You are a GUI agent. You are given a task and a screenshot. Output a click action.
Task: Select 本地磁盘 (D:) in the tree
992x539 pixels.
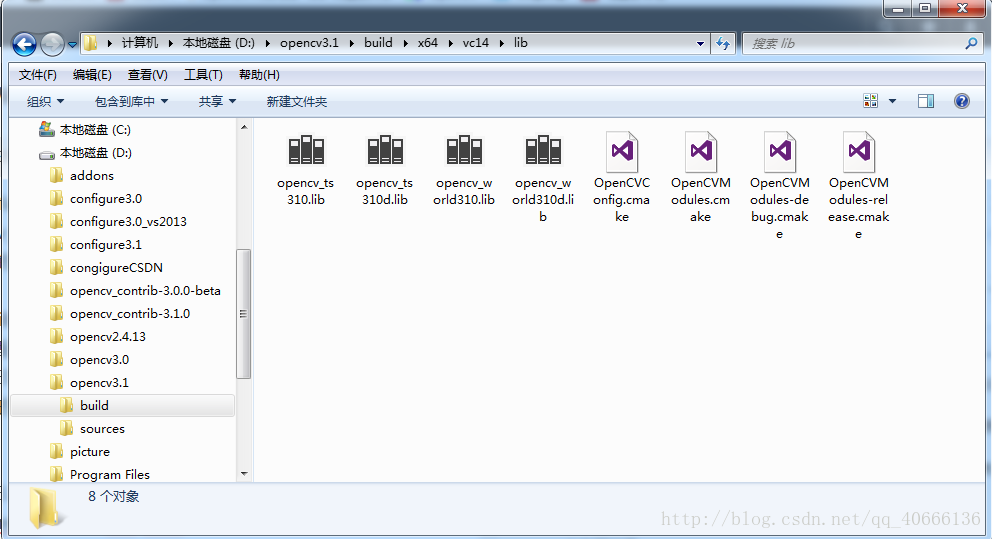96,152
